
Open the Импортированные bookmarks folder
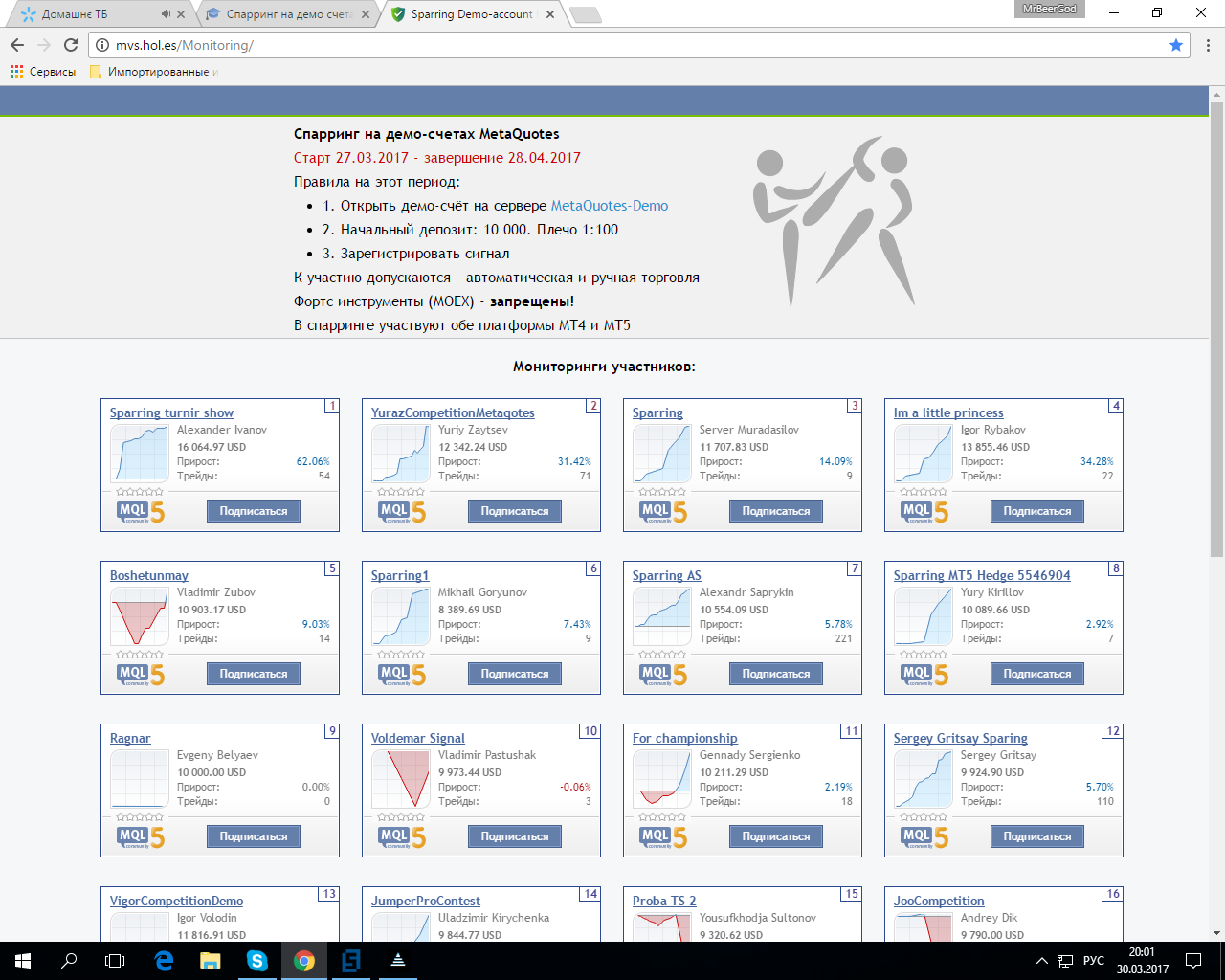(x=154, y=72)
